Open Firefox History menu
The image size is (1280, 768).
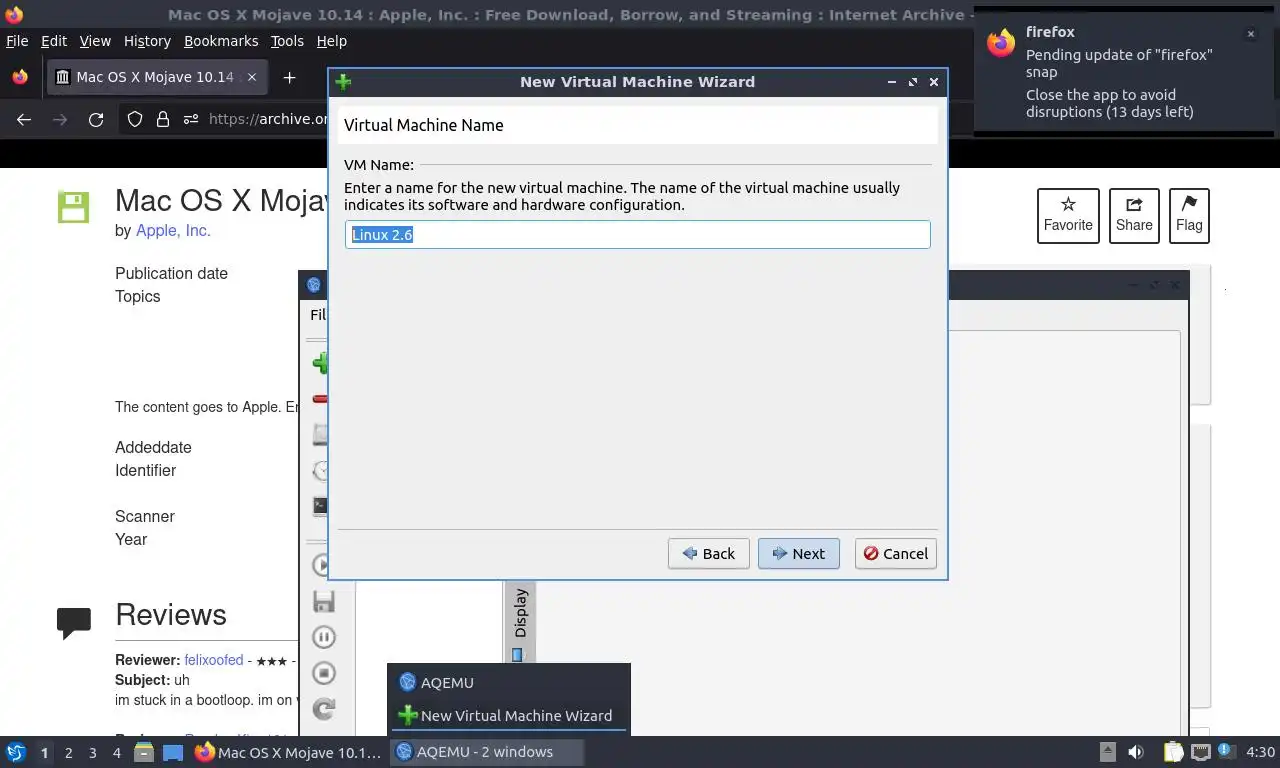(x=147, y=41)
